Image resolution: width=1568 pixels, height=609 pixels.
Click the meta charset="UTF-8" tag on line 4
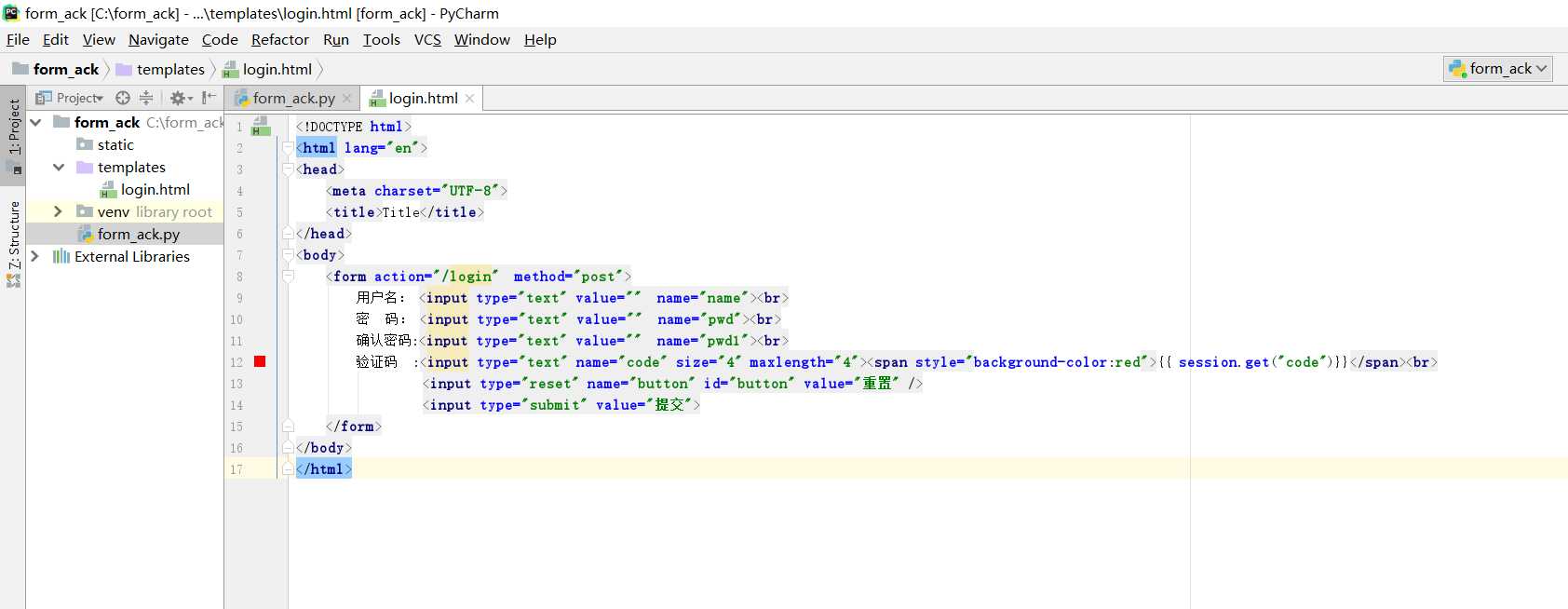(416, 191)
